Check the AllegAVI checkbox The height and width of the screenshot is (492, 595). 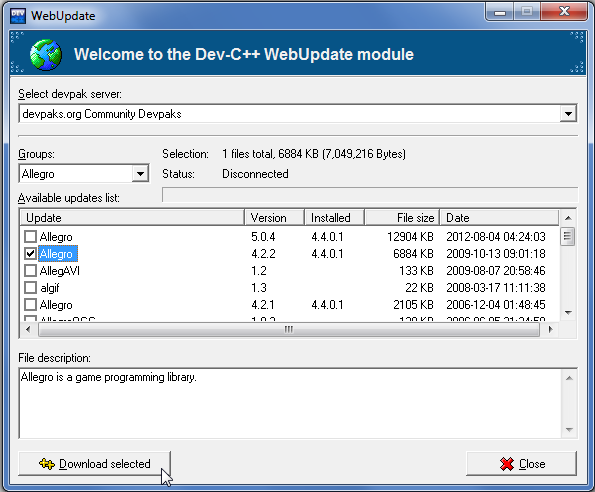(x=30, y=271)
